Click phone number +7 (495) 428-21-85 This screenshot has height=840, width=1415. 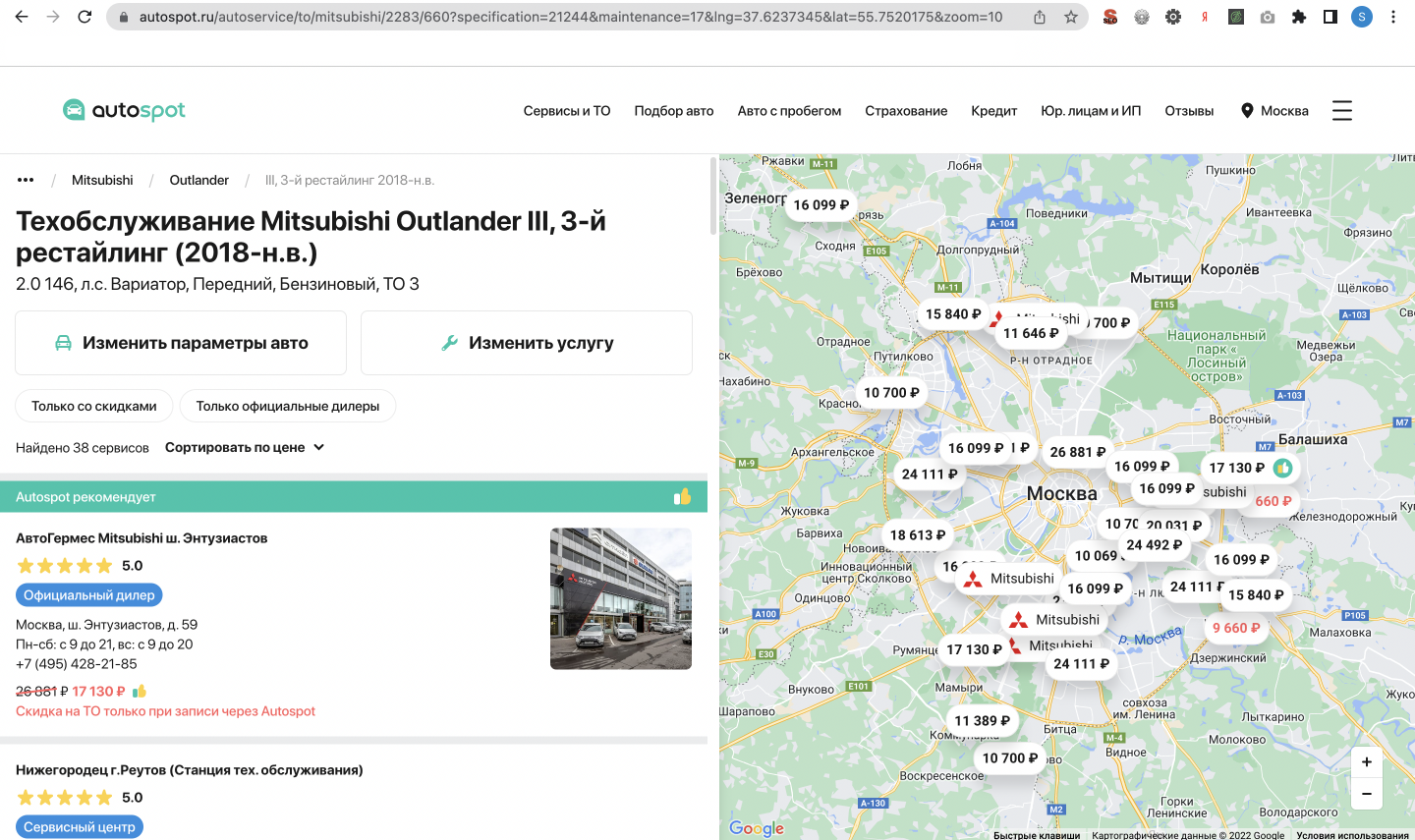tap(77, 664)
